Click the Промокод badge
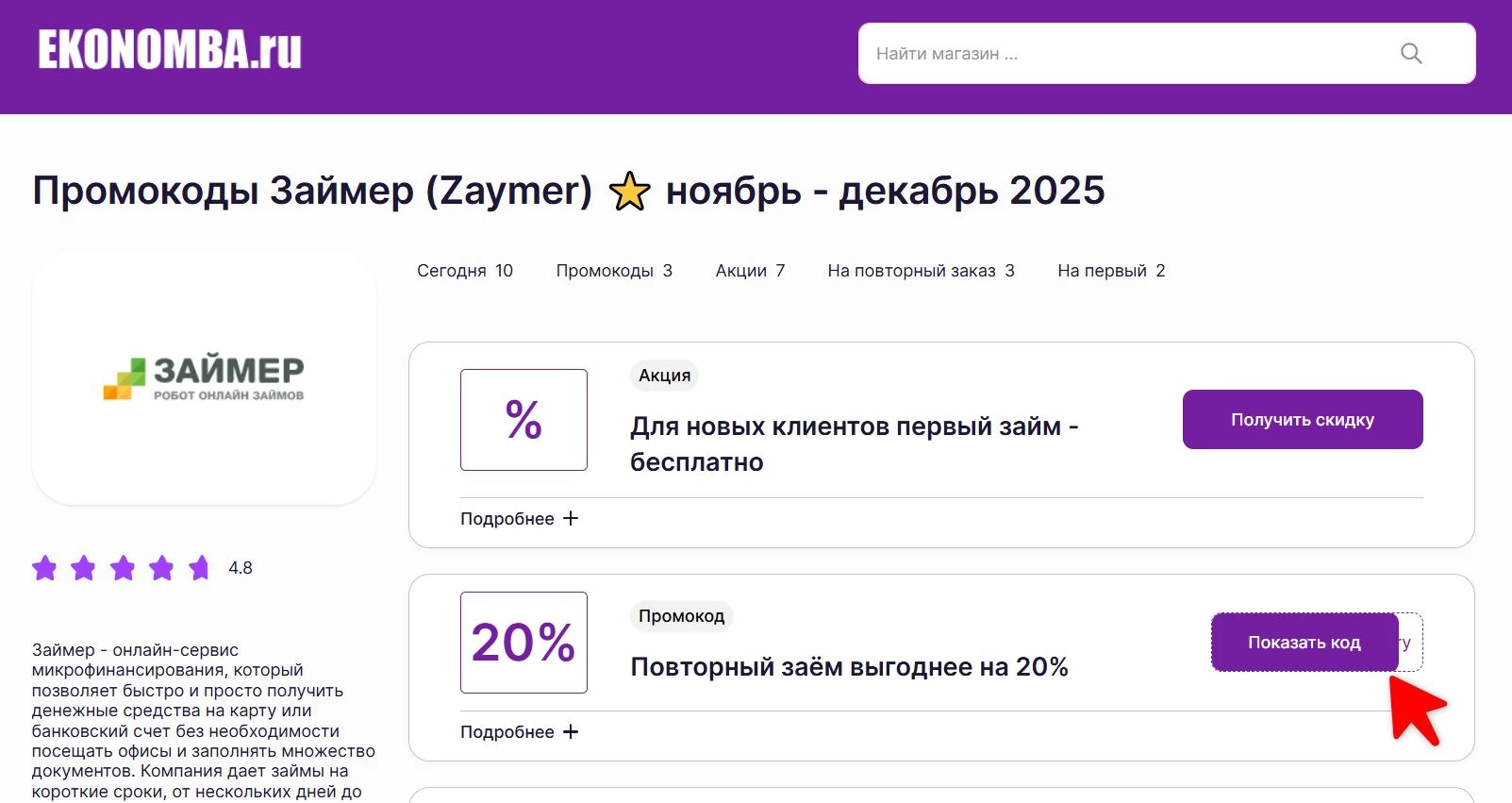The width and height of the screenshot is (1512, 803). point(681,616)
